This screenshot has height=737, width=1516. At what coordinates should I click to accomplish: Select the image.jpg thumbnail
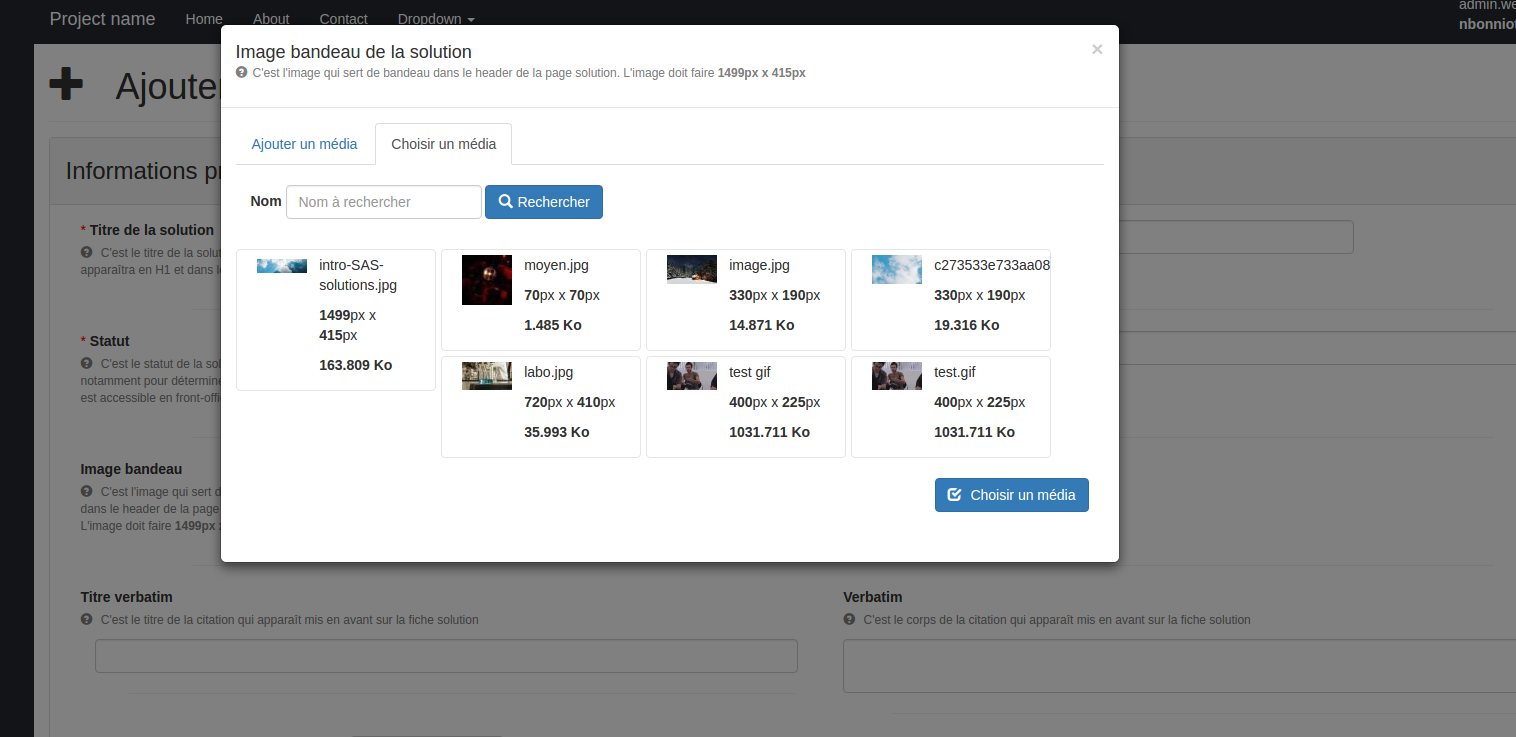(x=692, y=269)
